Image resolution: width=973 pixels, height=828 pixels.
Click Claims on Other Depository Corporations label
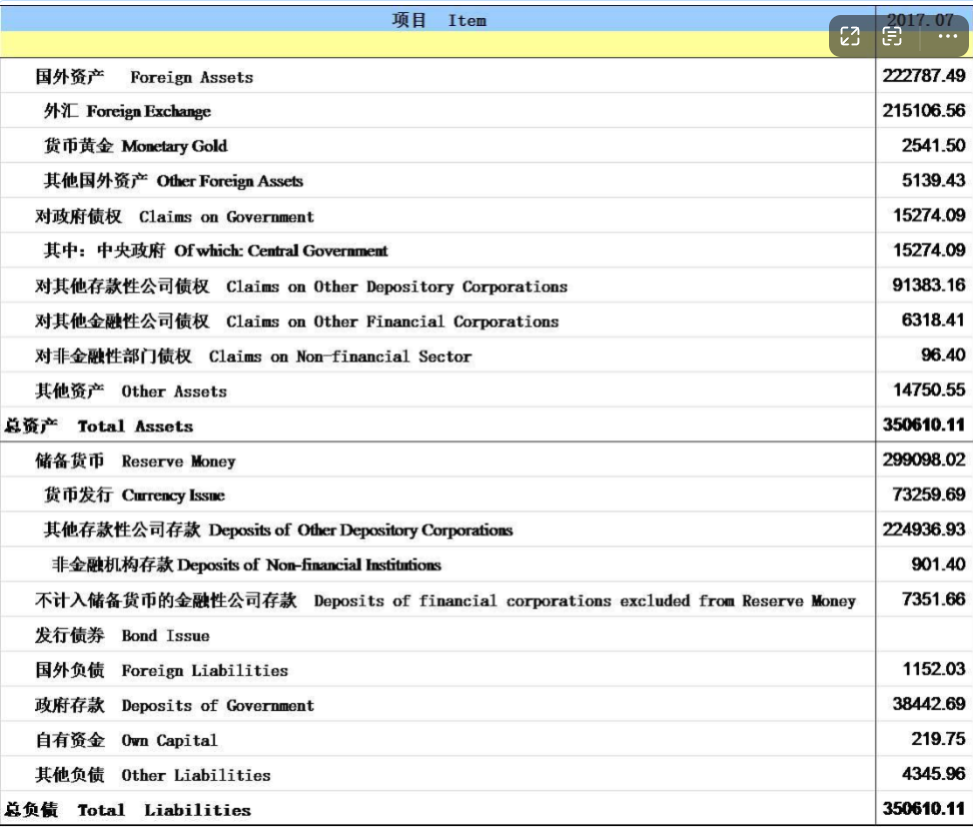300,287
